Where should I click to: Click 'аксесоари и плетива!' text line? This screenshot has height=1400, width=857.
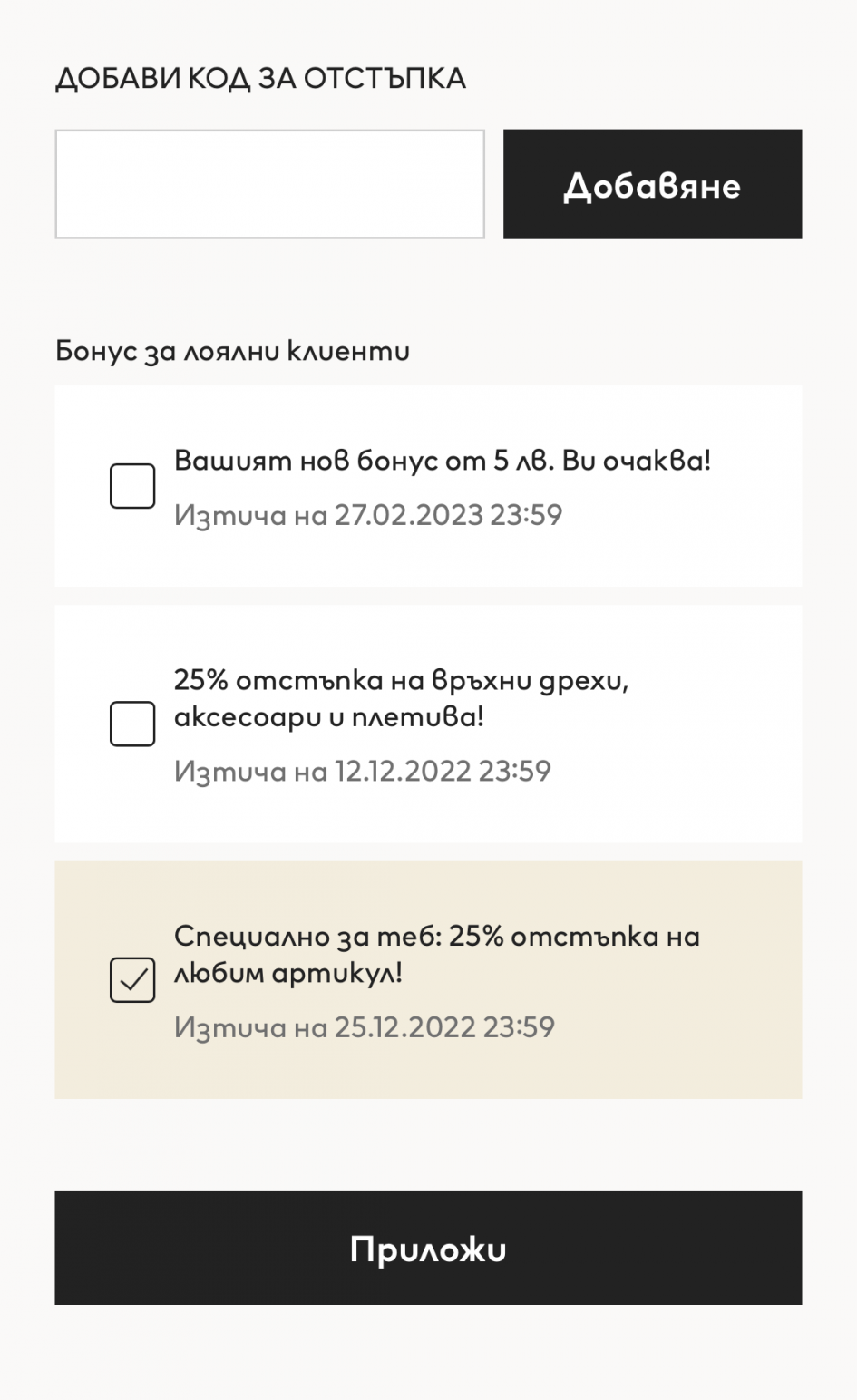pos(328,717)
